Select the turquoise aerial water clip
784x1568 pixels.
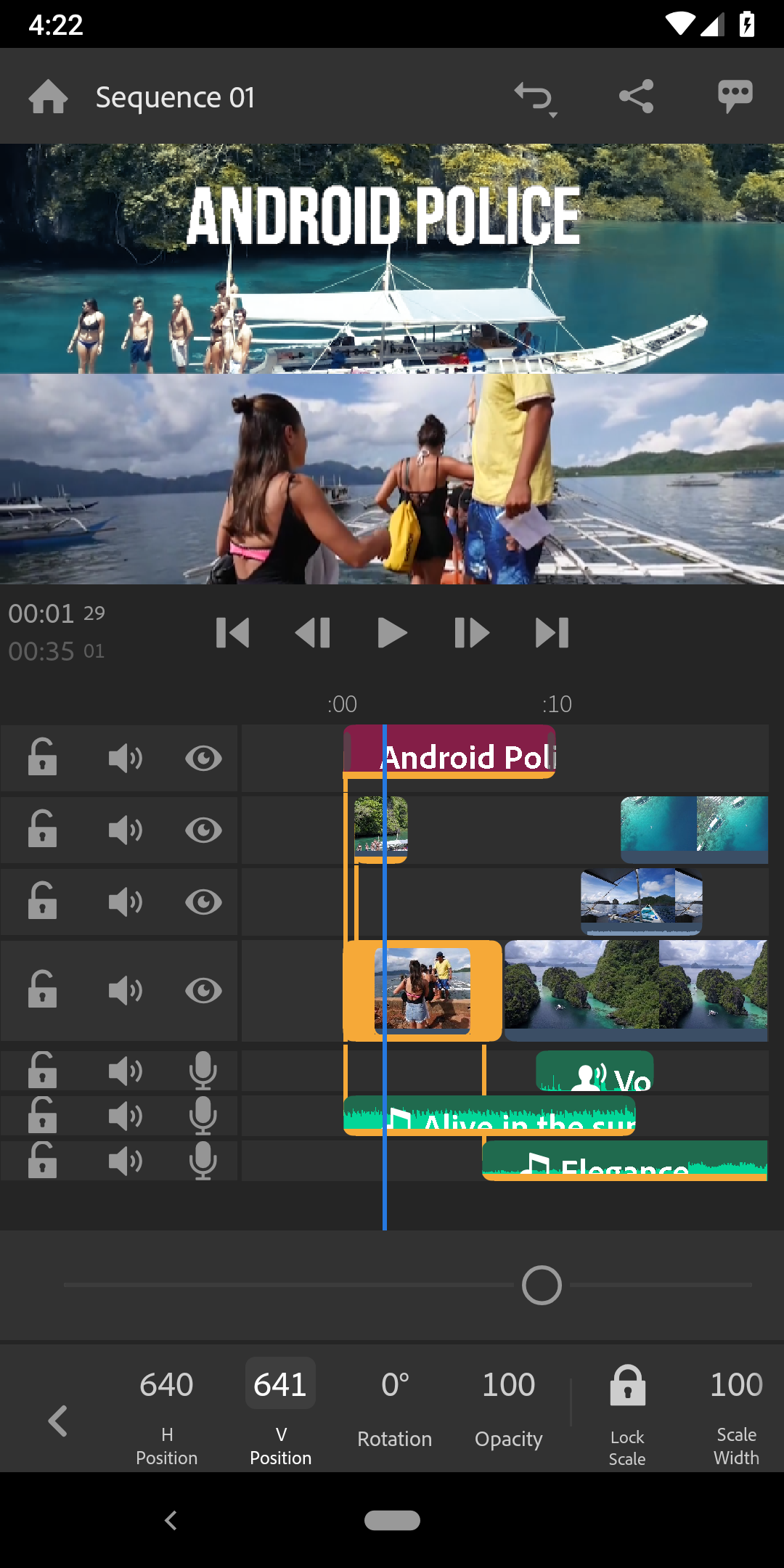[695, 828]
